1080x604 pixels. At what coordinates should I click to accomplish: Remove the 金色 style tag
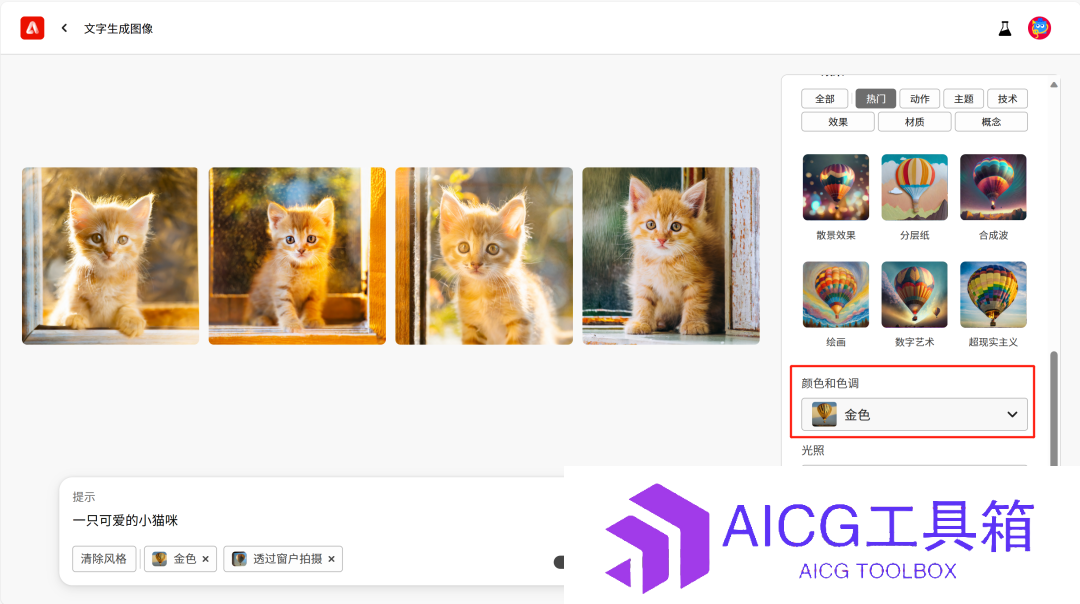205,559
